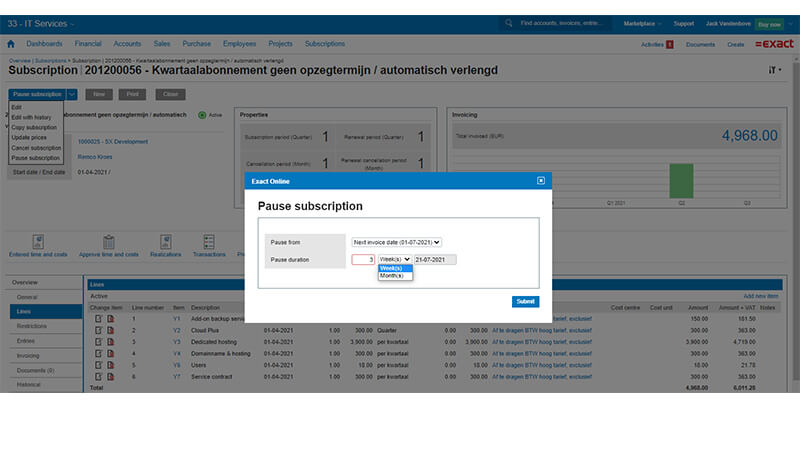Open the Transactions icon

tap(209, 242)
